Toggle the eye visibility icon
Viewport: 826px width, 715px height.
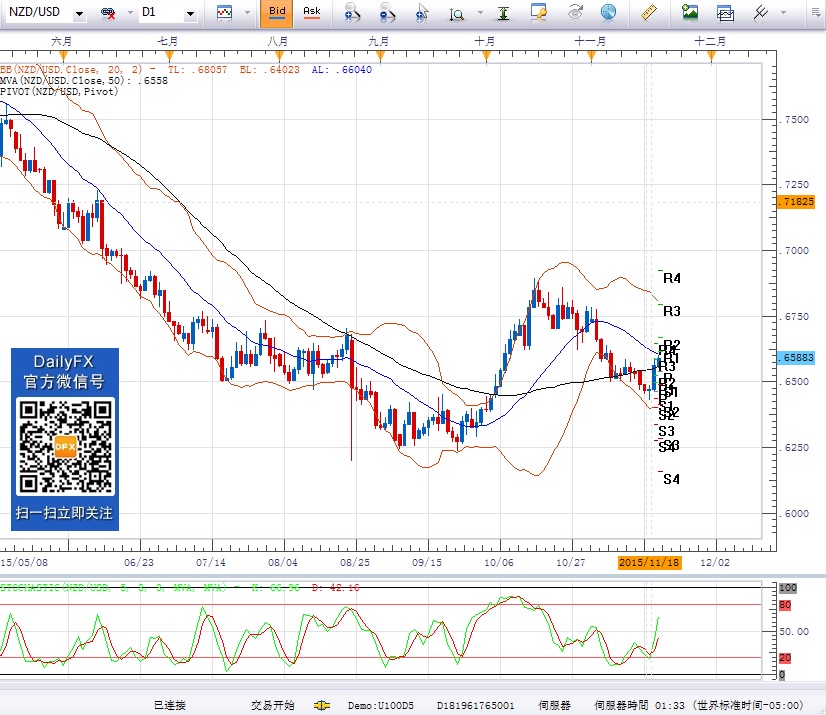(575, 13)
